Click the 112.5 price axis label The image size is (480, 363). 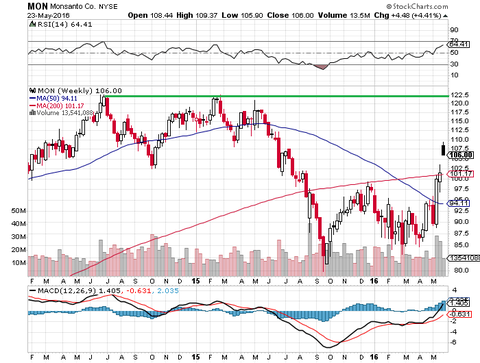(x=460, y=130)
